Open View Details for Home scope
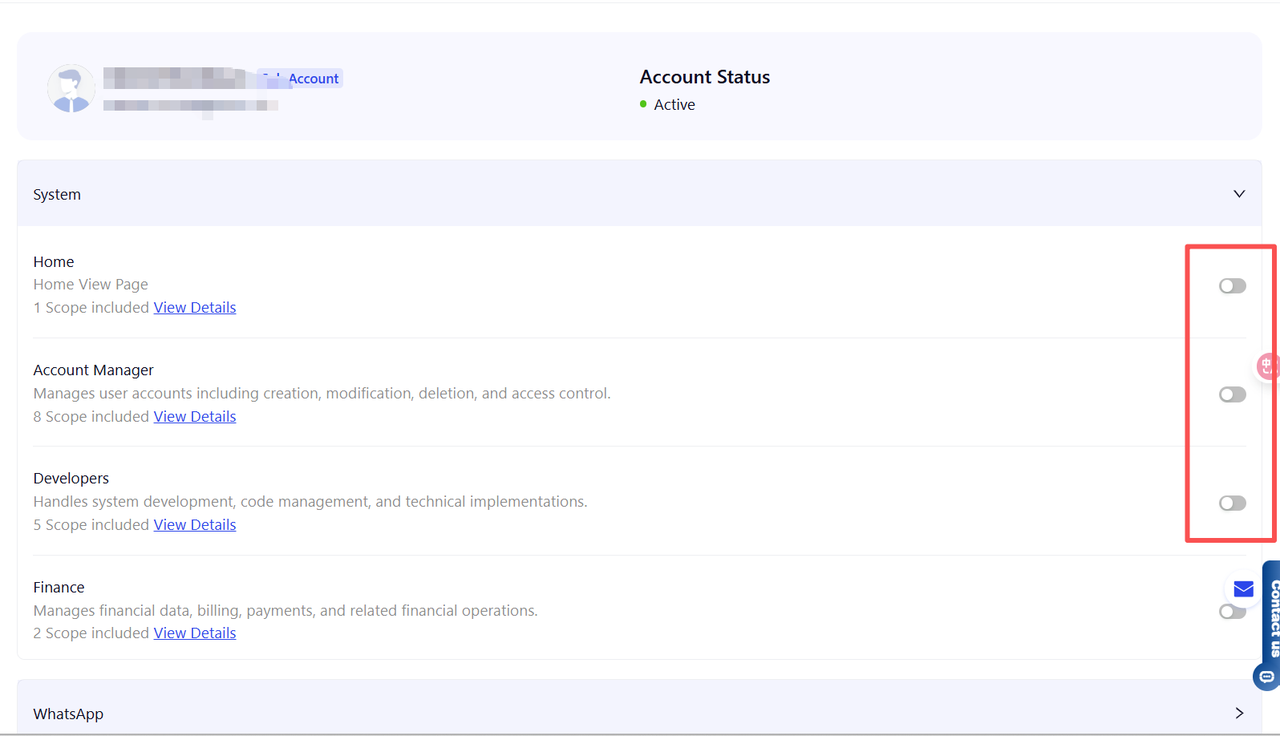 195,308
